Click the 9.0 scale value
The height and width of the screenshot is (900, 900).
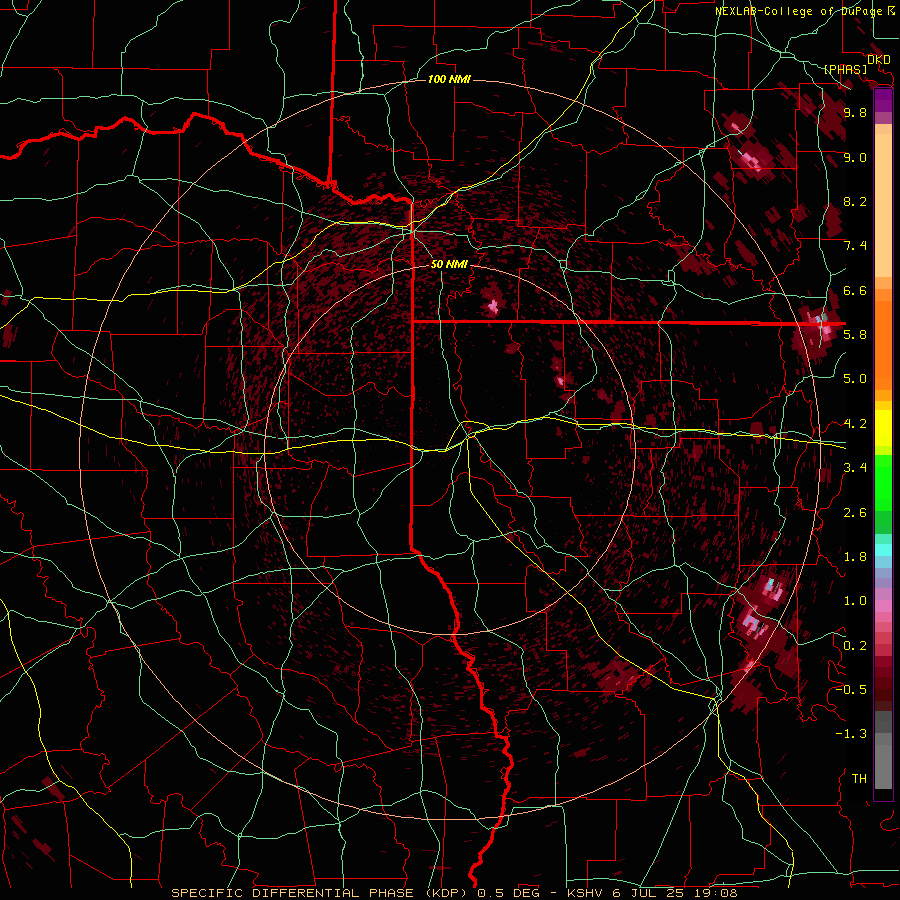pos(855,157)
